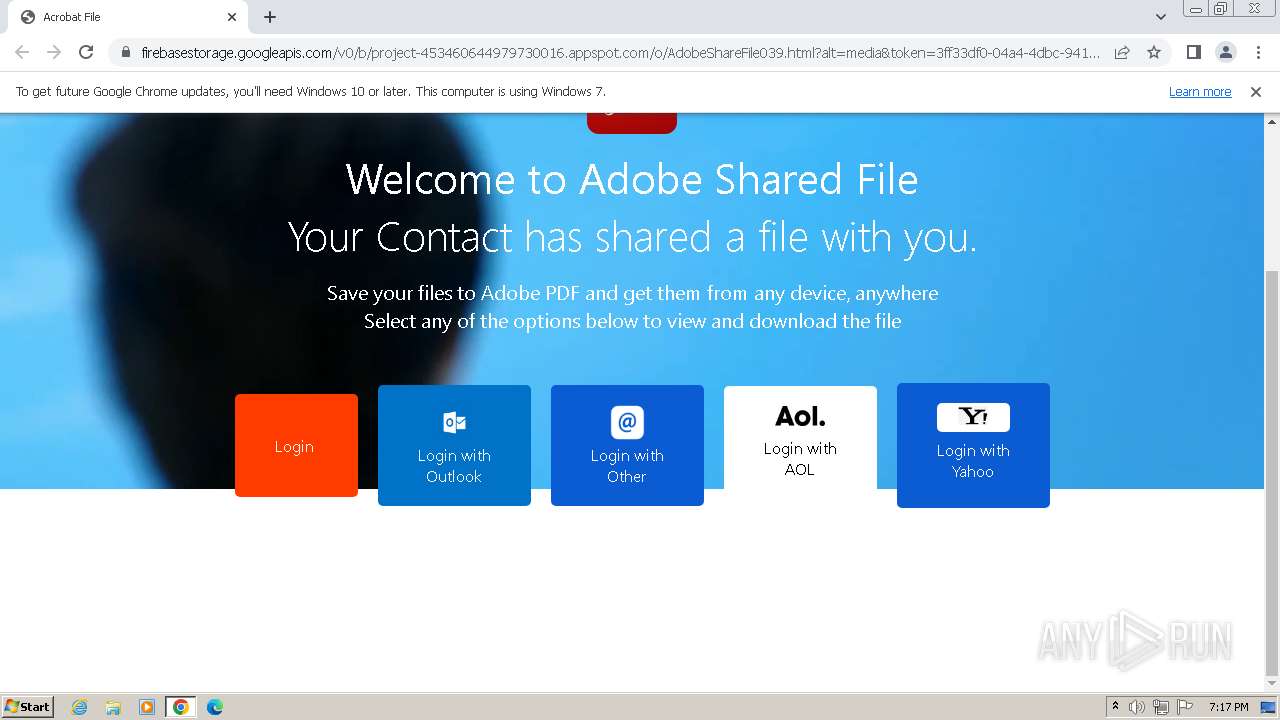Open File Explorer from taskbar
Image resolution: width=1280 pixels, height=720 pixels.
pyautogui.click(x=113, y=707)
